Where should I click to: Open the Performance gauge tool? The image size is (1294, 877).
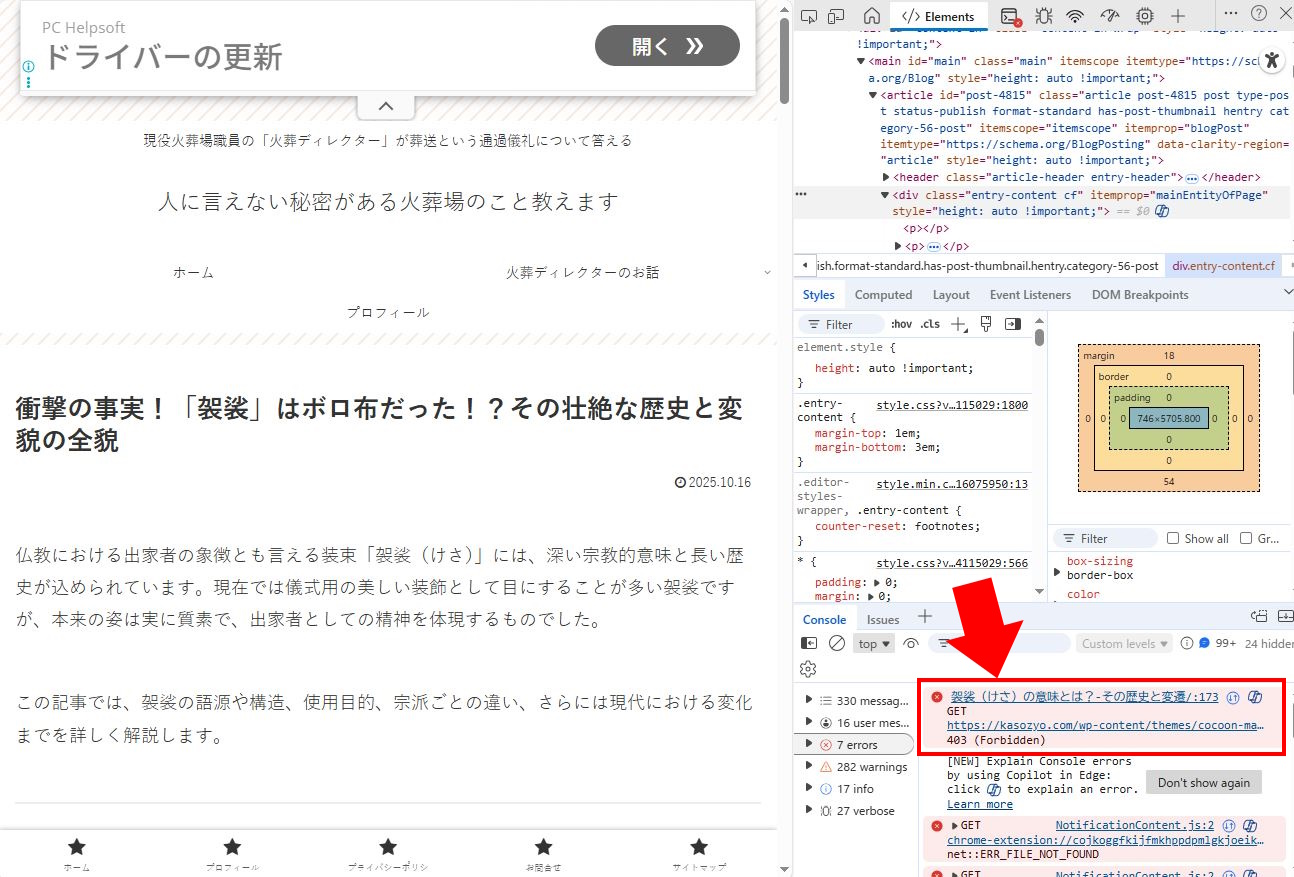(1109, 16)
